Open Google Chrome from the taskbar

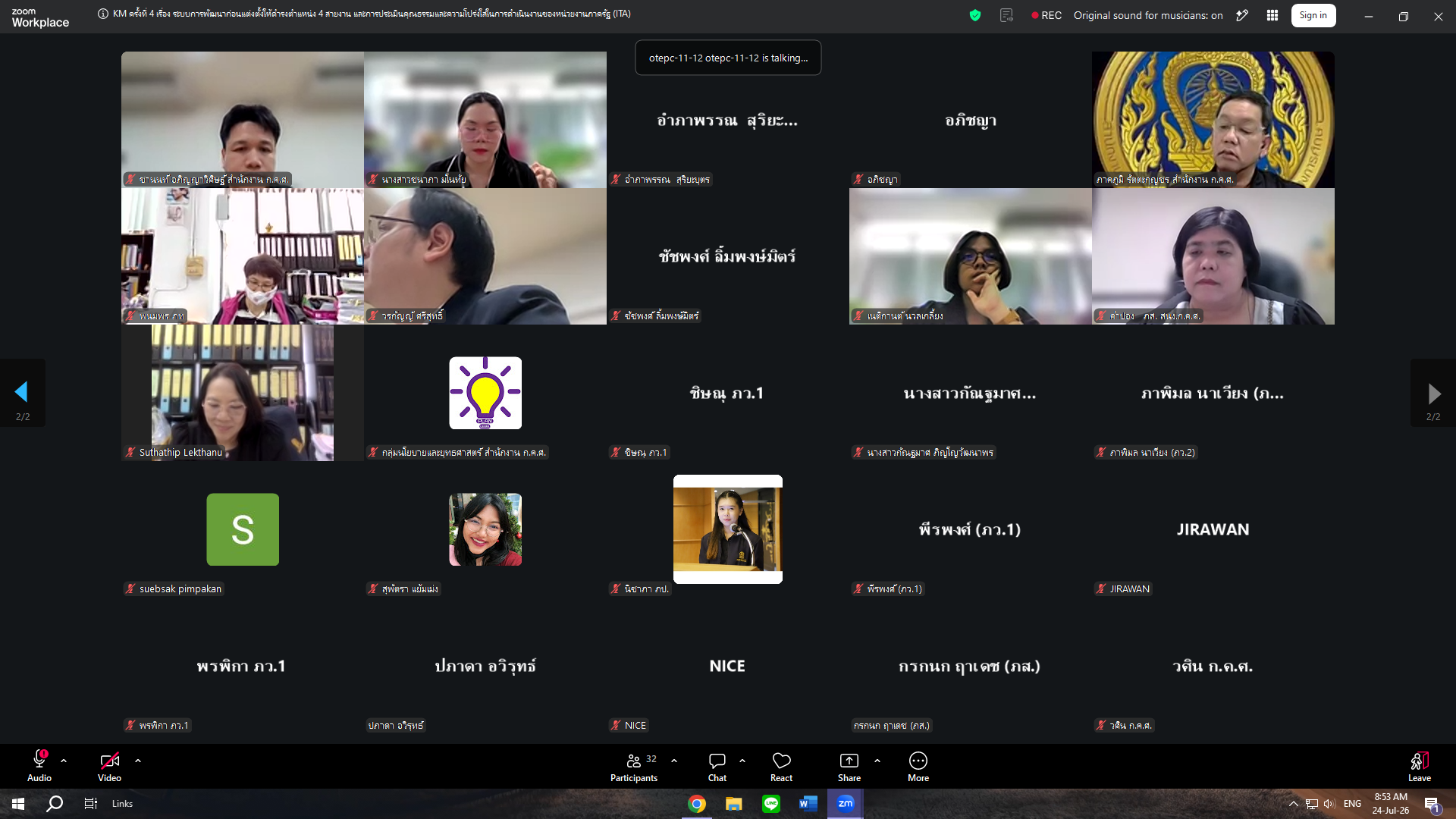point(696,804)
